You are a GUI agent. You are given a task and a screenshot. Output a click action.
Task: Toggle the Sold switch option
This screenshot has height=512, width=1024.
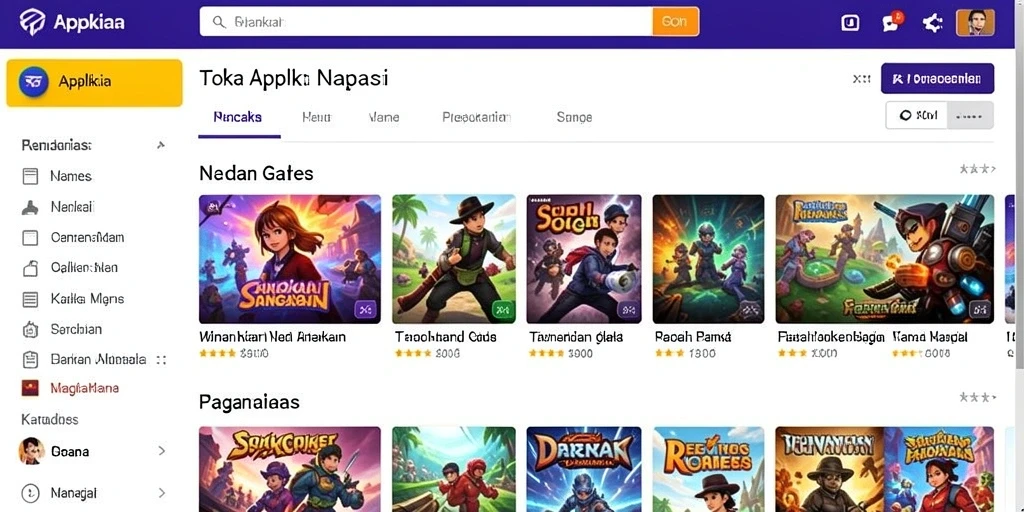pos(916,116)
